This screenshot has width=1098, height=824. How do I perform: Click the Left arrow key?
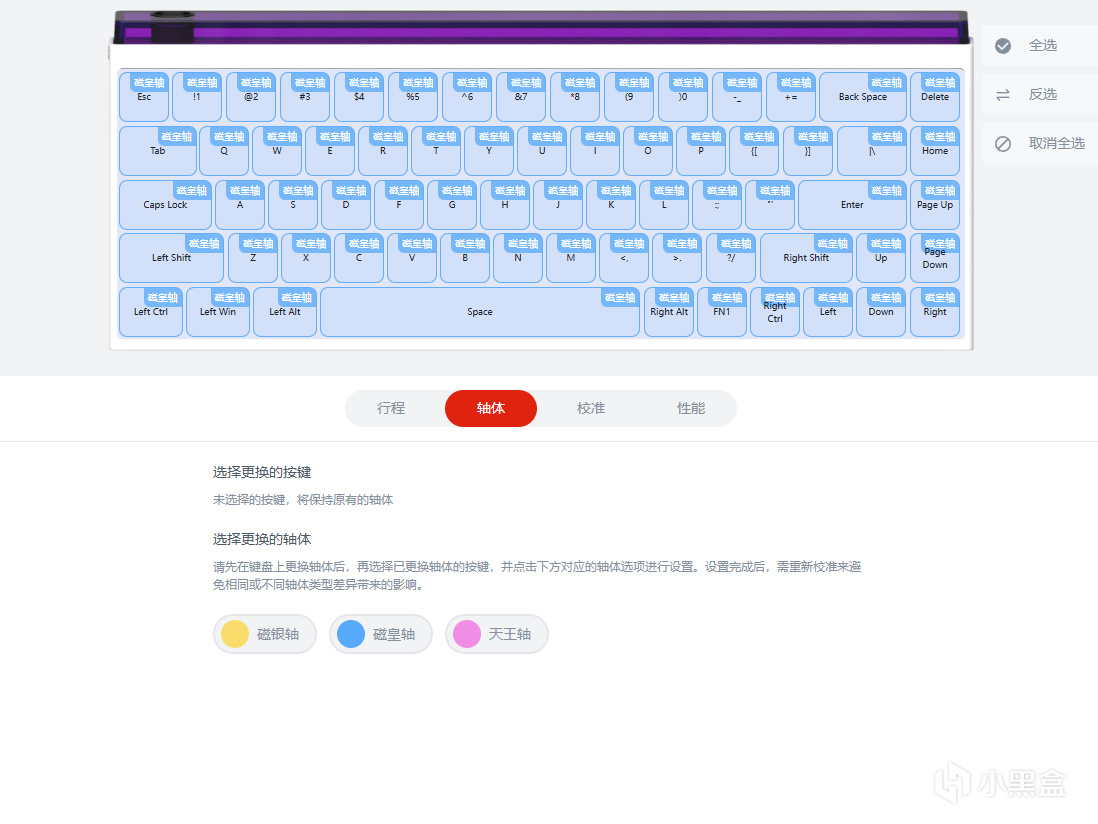coord(828,312)
